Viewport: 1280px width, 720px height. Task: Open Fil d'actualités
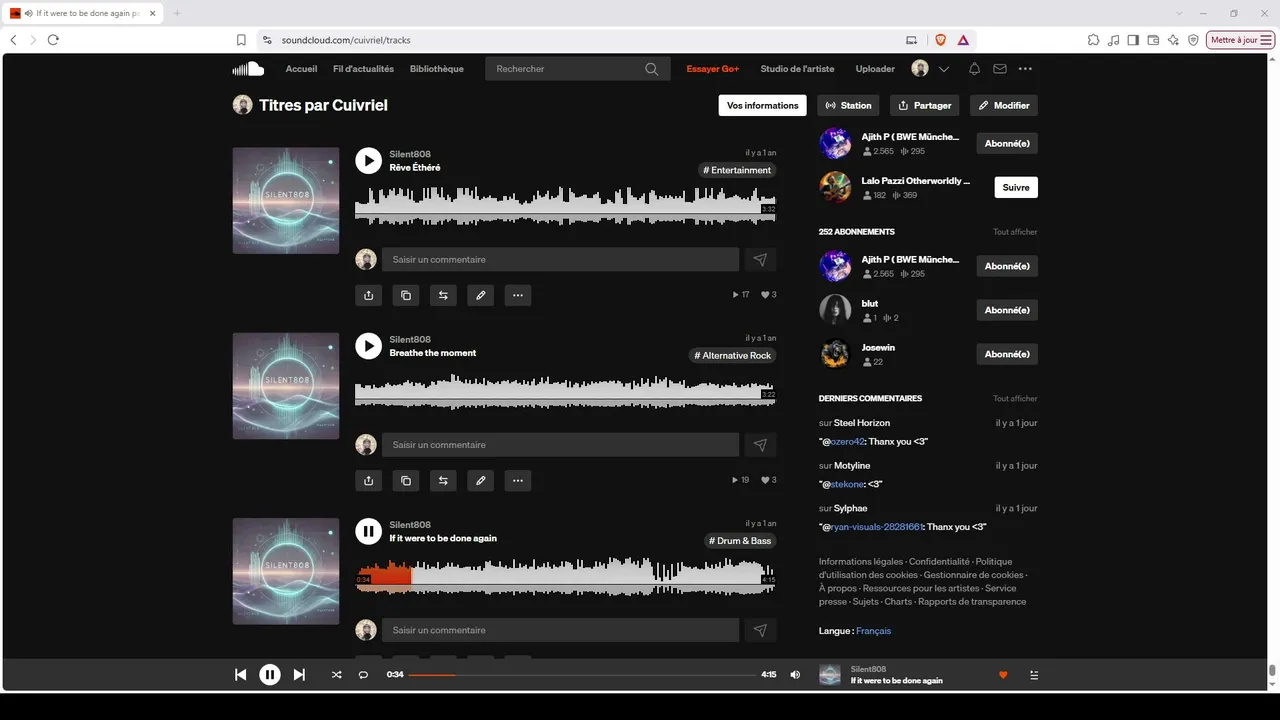363,69
